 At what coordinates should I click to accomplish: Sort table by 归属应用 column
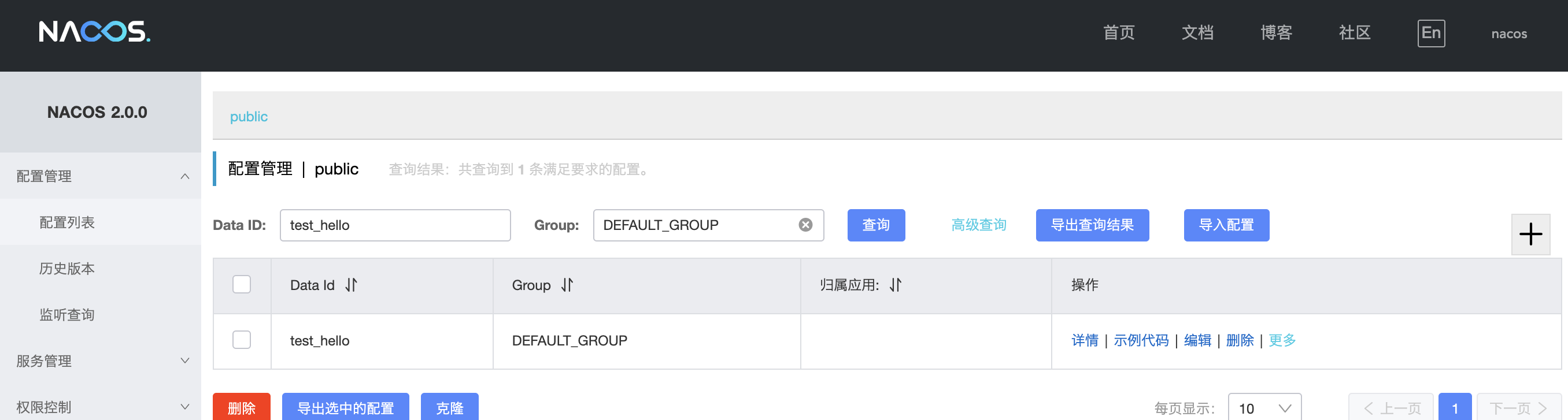pos(896,285)
